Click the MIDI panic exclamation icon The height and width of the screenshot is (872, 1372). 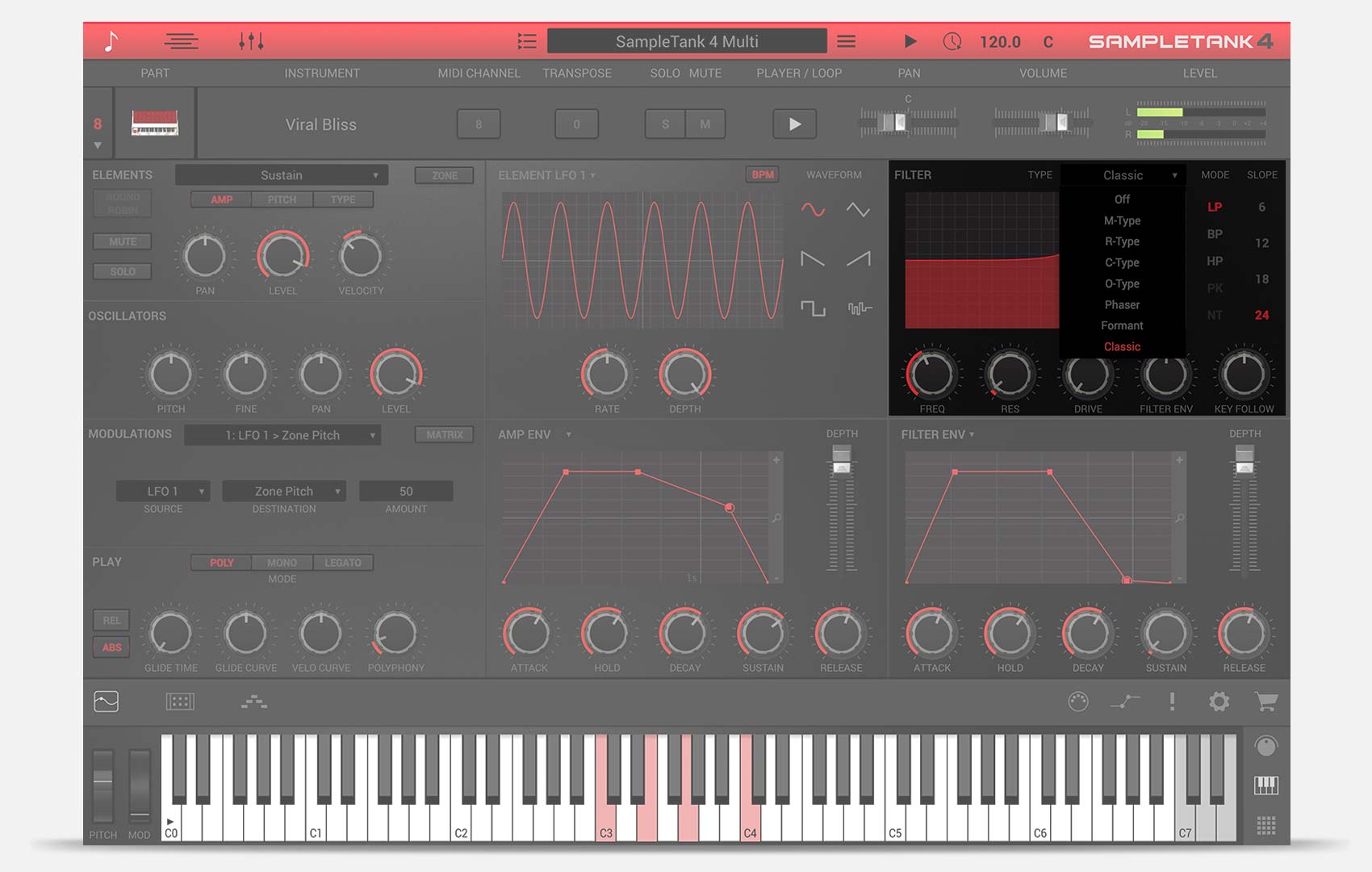tap(1172, 702)
